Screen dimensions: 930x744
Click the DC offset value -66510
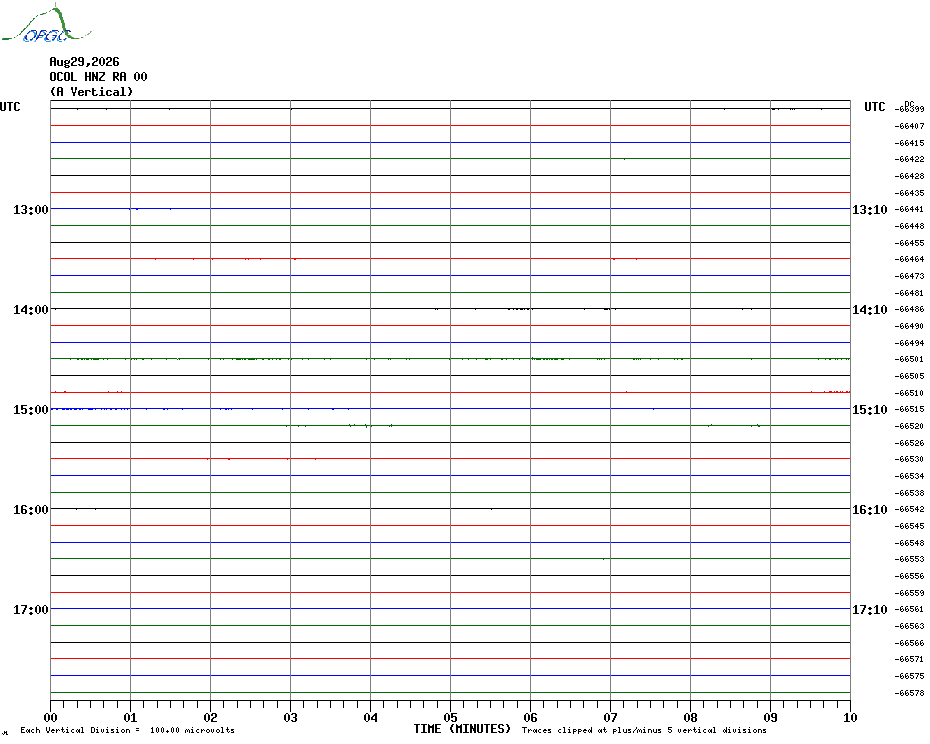[x=909, y=393]
